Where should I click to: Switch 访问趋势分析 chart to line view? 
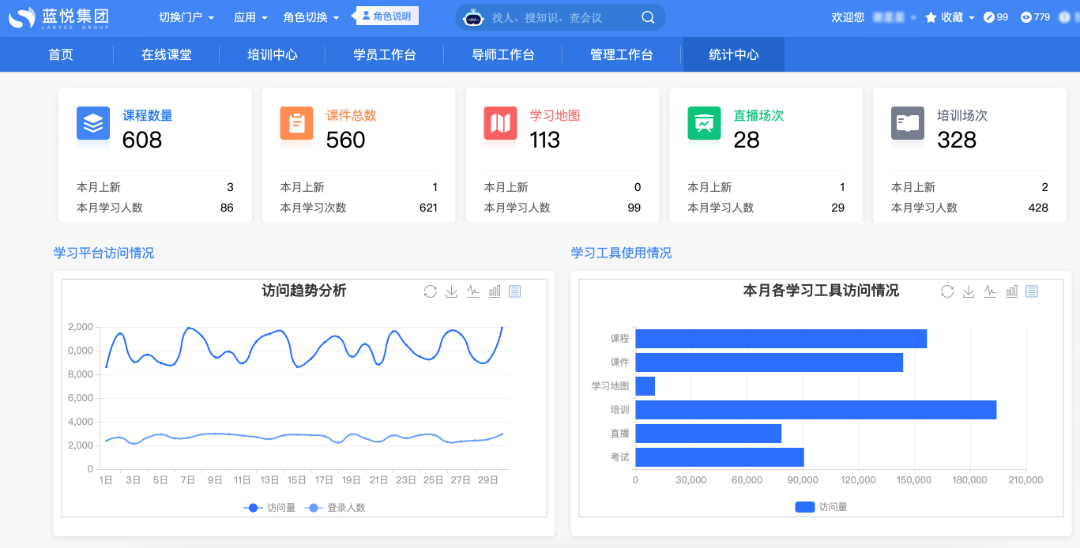pyautogui.click(x=472, y=291)
